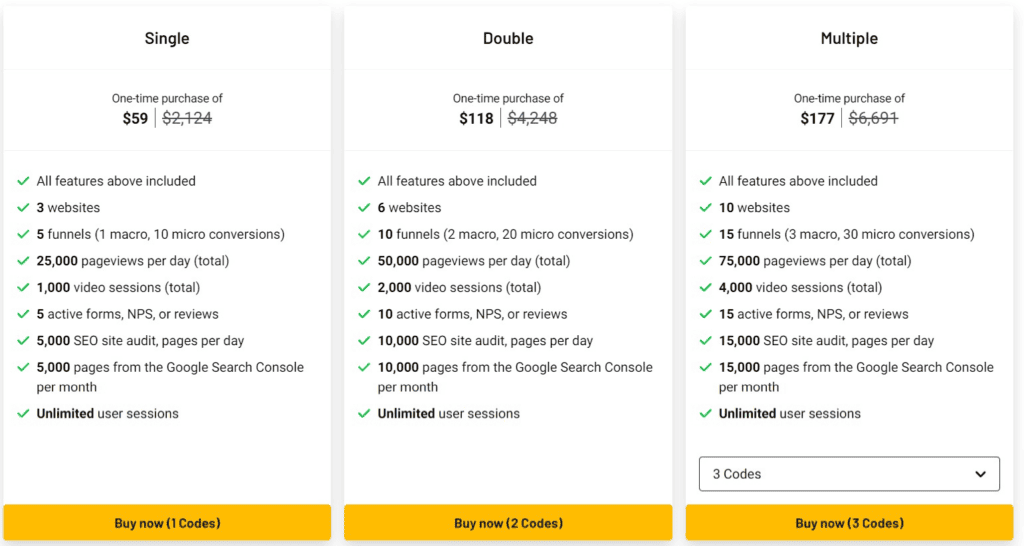Click checkmark beside 10 active forms, NPS
This screenshot has height=546, width=1024.
coord(364,314)
